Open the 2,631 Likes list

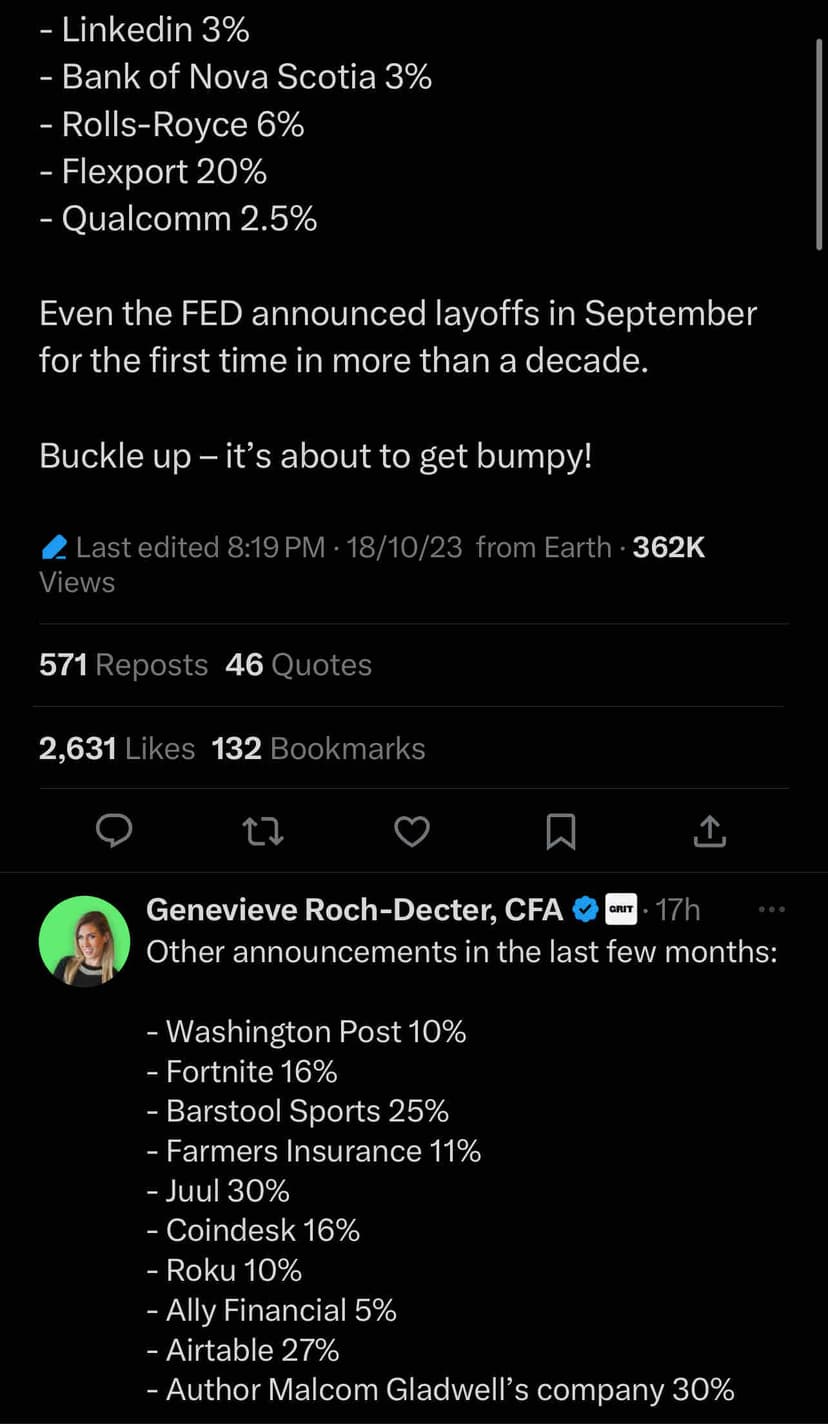point(116,748)
